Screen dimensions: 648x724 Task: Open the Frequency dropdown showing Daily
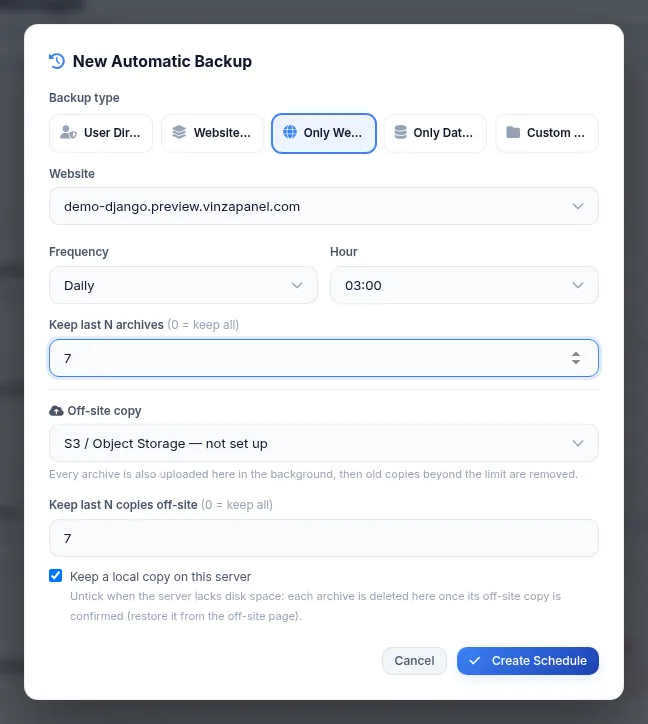(183, 285)
